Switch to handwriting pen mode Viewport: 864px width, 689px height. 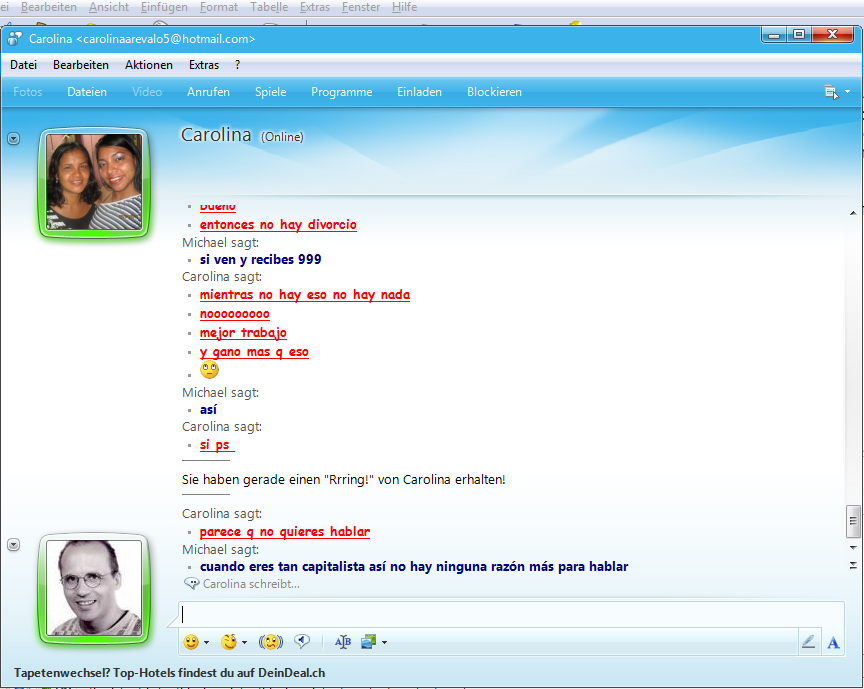click(809, 642)
